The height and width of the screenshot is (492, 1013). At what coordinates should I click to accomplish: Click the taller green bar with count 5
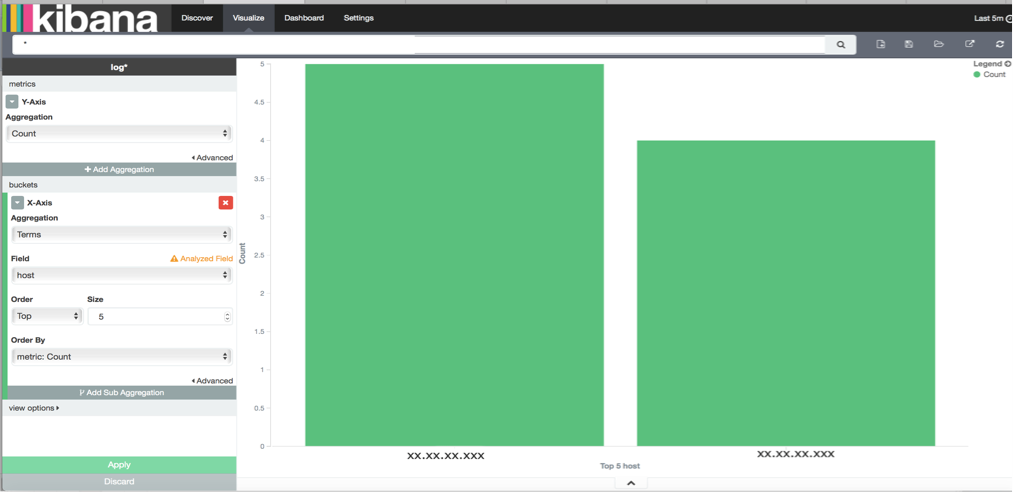(454, 255)
